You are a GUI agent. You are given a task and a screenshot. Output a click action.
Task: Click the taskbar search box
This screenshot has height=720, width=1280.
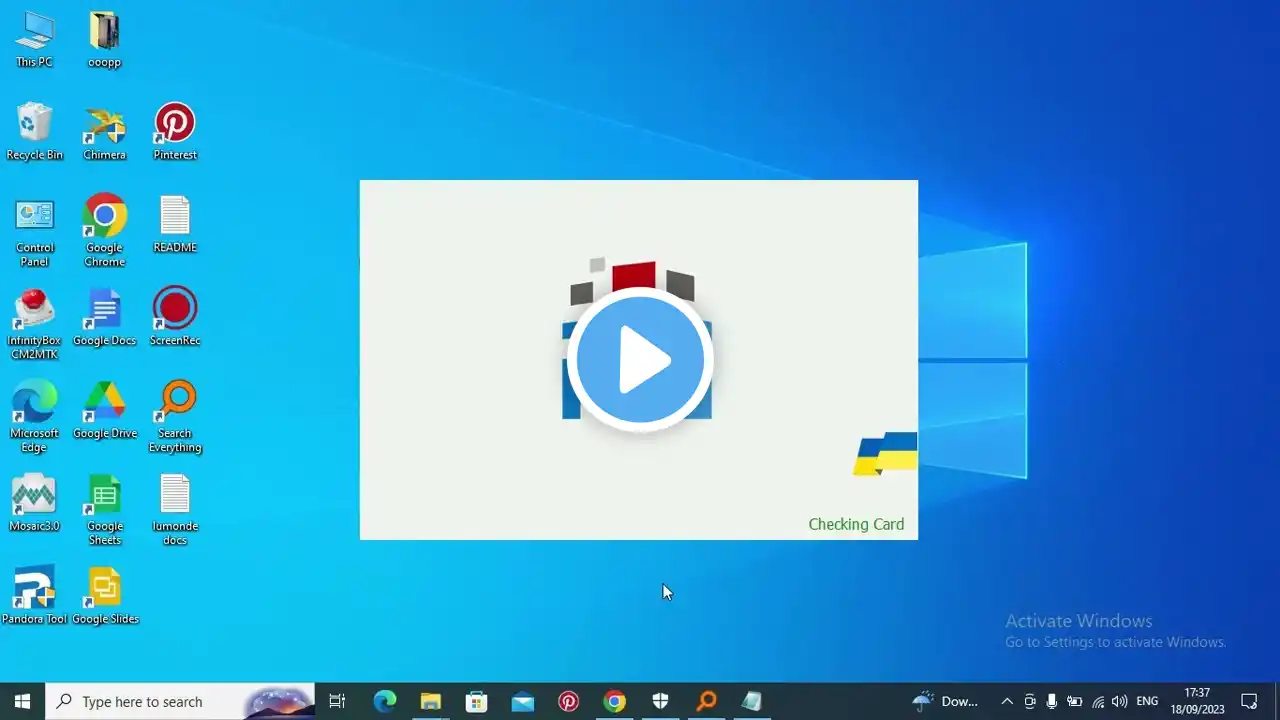click(181, 701)
